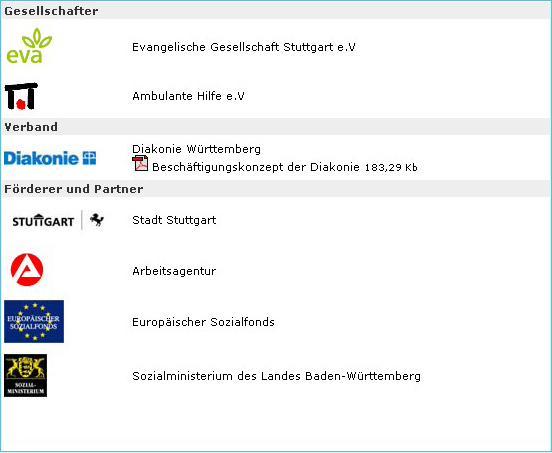Click the Ambulante Hilfe black-and-red logo
The image size is (552, 453).
pyautogui.click(x=21, y=96)
